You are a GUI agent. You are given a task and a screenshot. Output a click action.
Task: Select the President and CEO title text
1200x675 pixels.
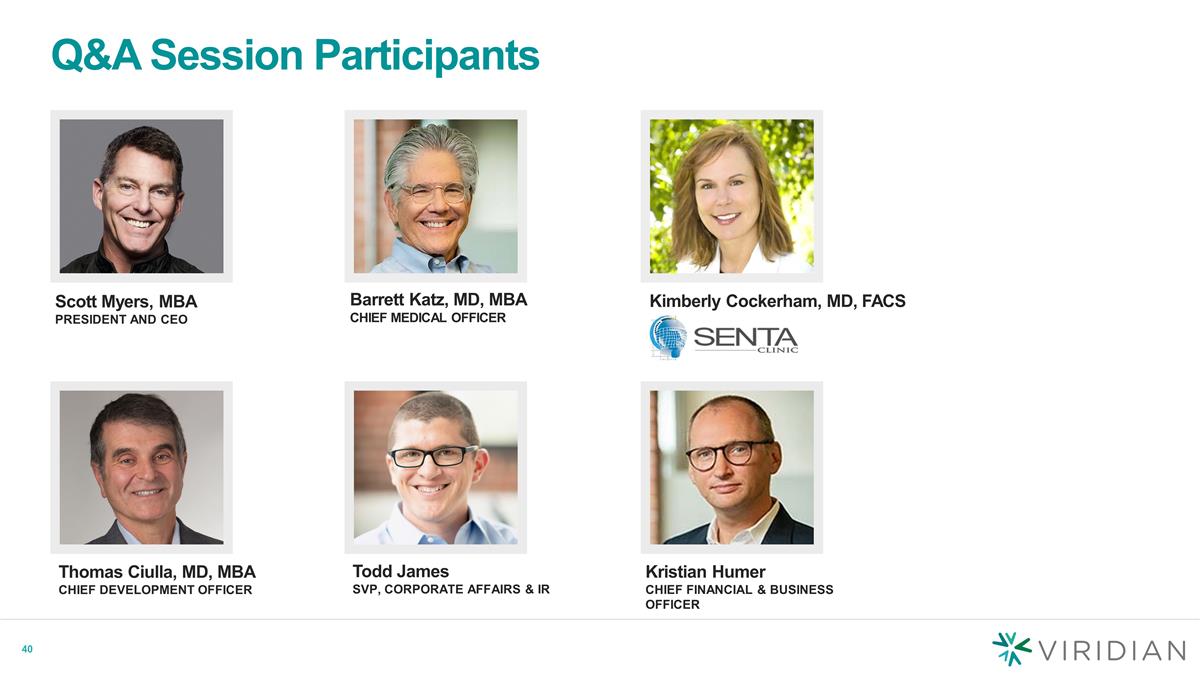(x=121, y=320)
